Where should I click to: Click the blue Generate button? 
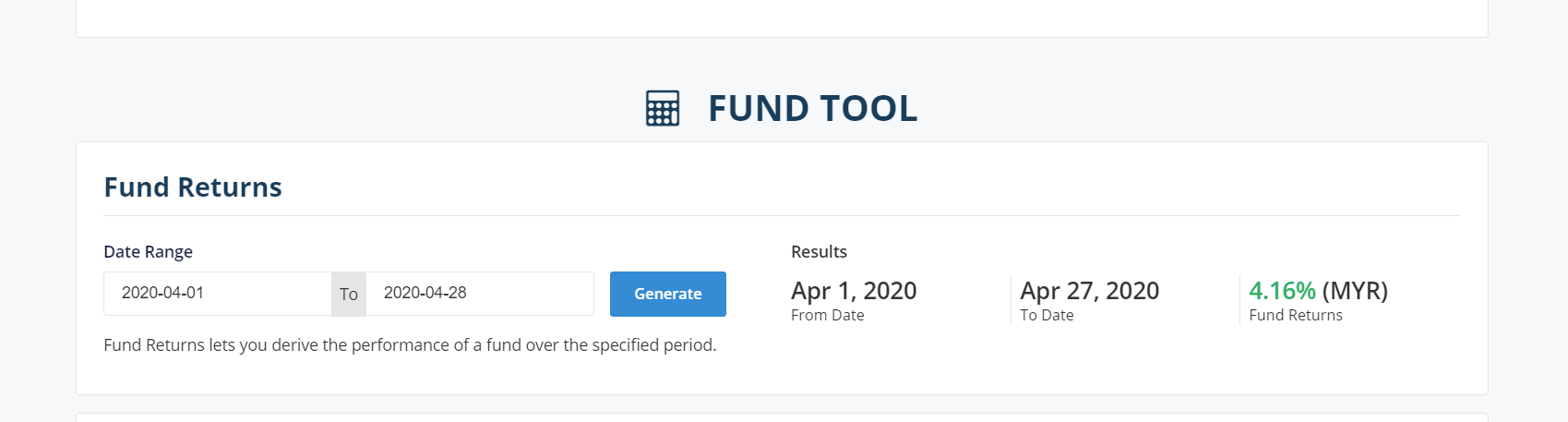pyautogui.click(x=668, y=294)
